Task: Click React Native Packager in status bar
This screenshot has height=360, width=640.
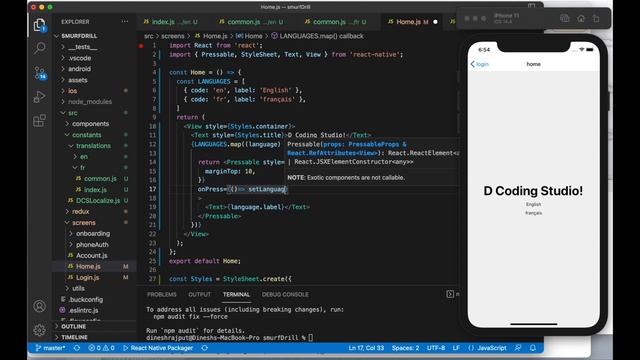Action: click(158, 348)
